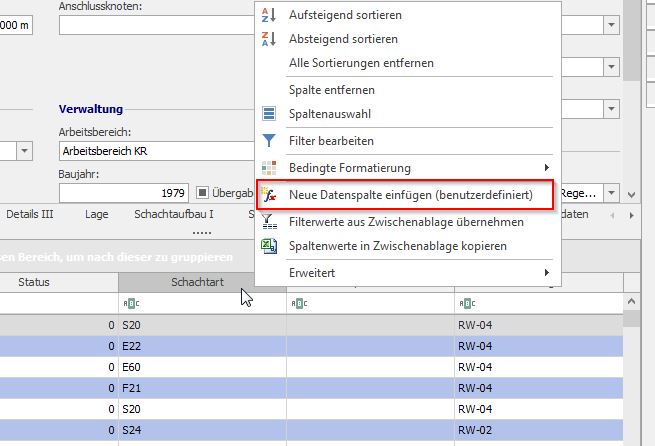Open the dropdown showing Rege...

610,194
